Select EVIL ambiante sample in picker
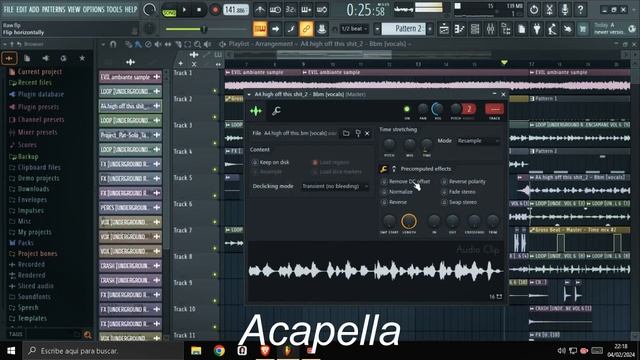 click(130, 77)
